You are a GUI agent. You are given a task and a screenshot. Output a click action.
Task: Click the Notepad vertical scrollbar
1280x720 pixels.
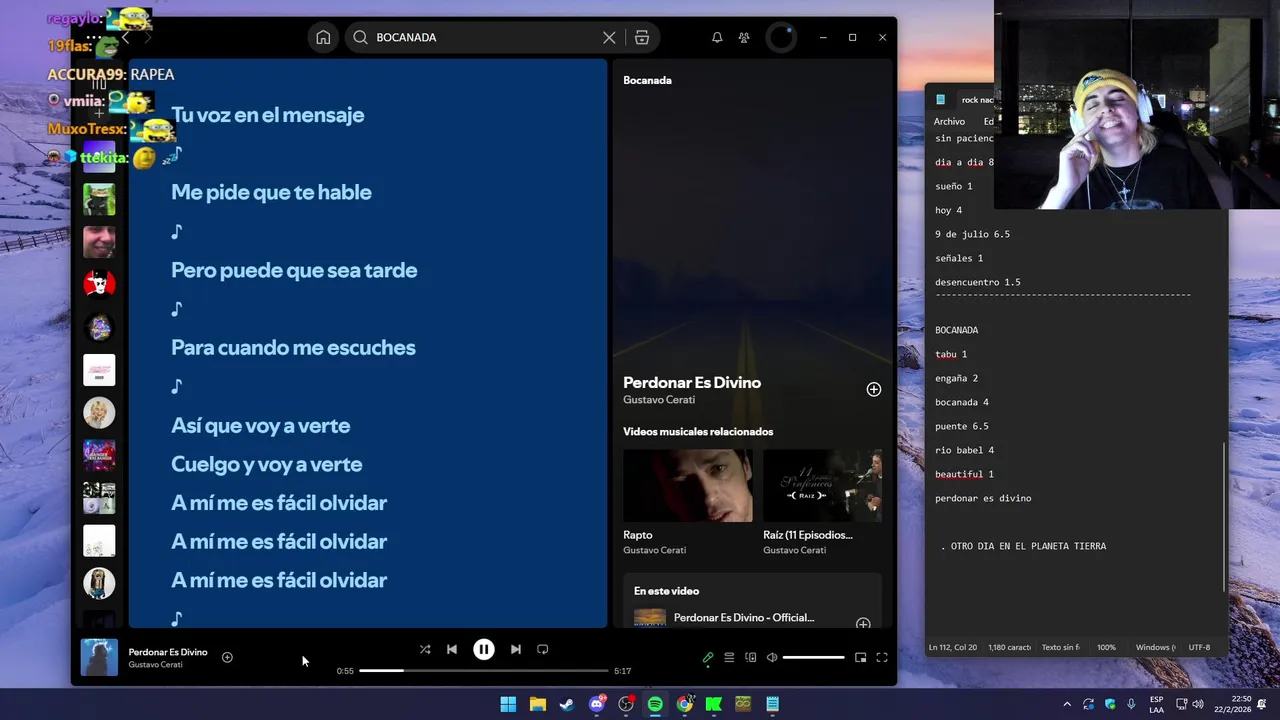point(1224,516)
